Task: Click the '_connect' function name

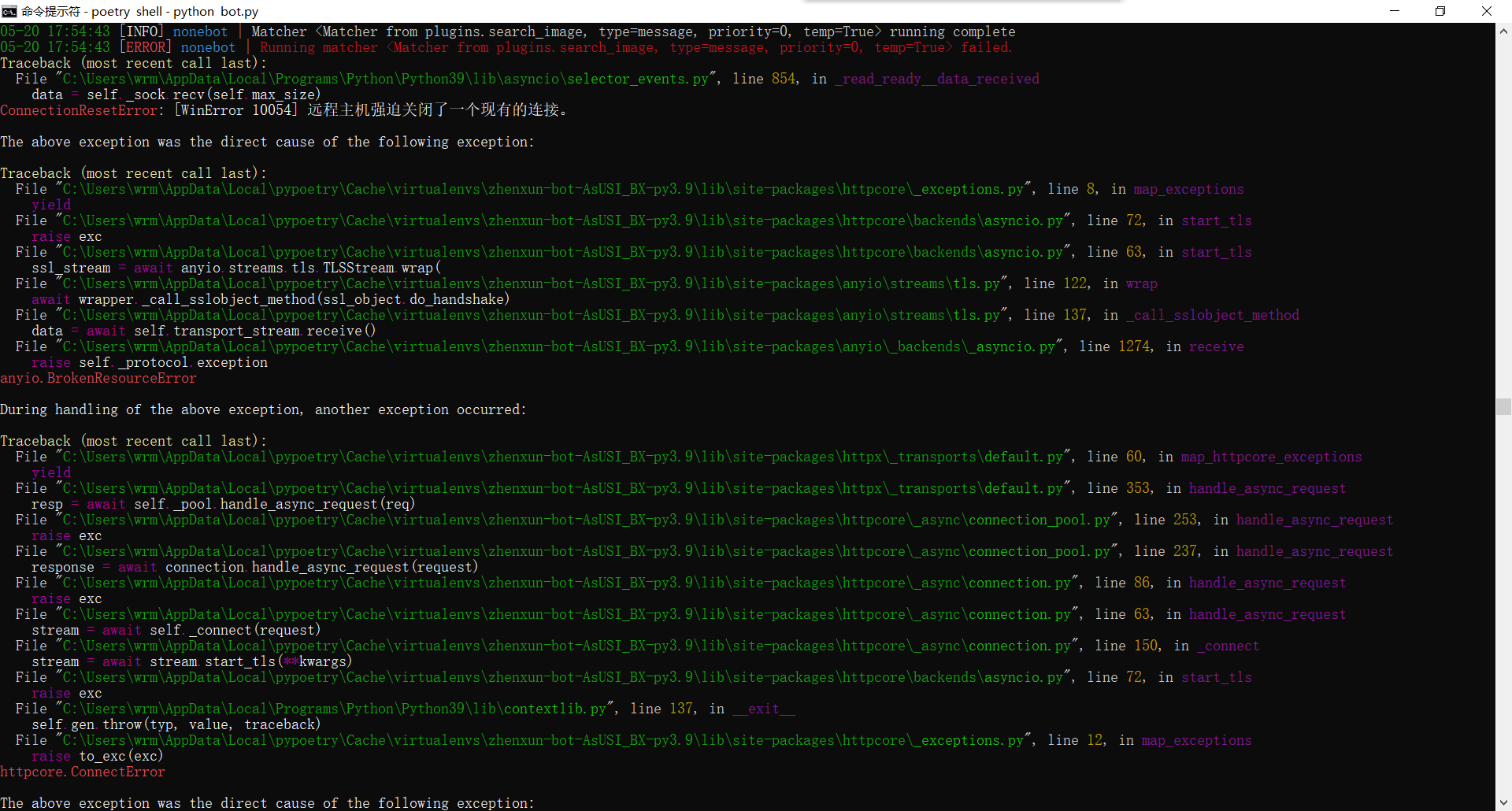Action: click(1228, 646)
